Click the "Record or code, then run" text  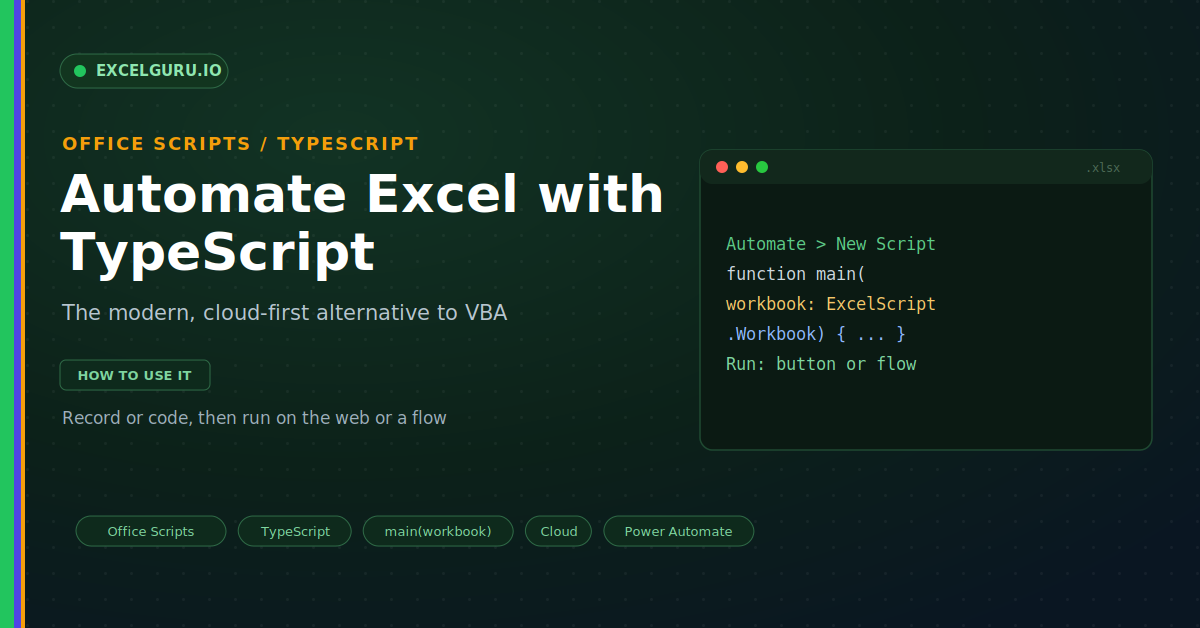[x=254, y=417]
